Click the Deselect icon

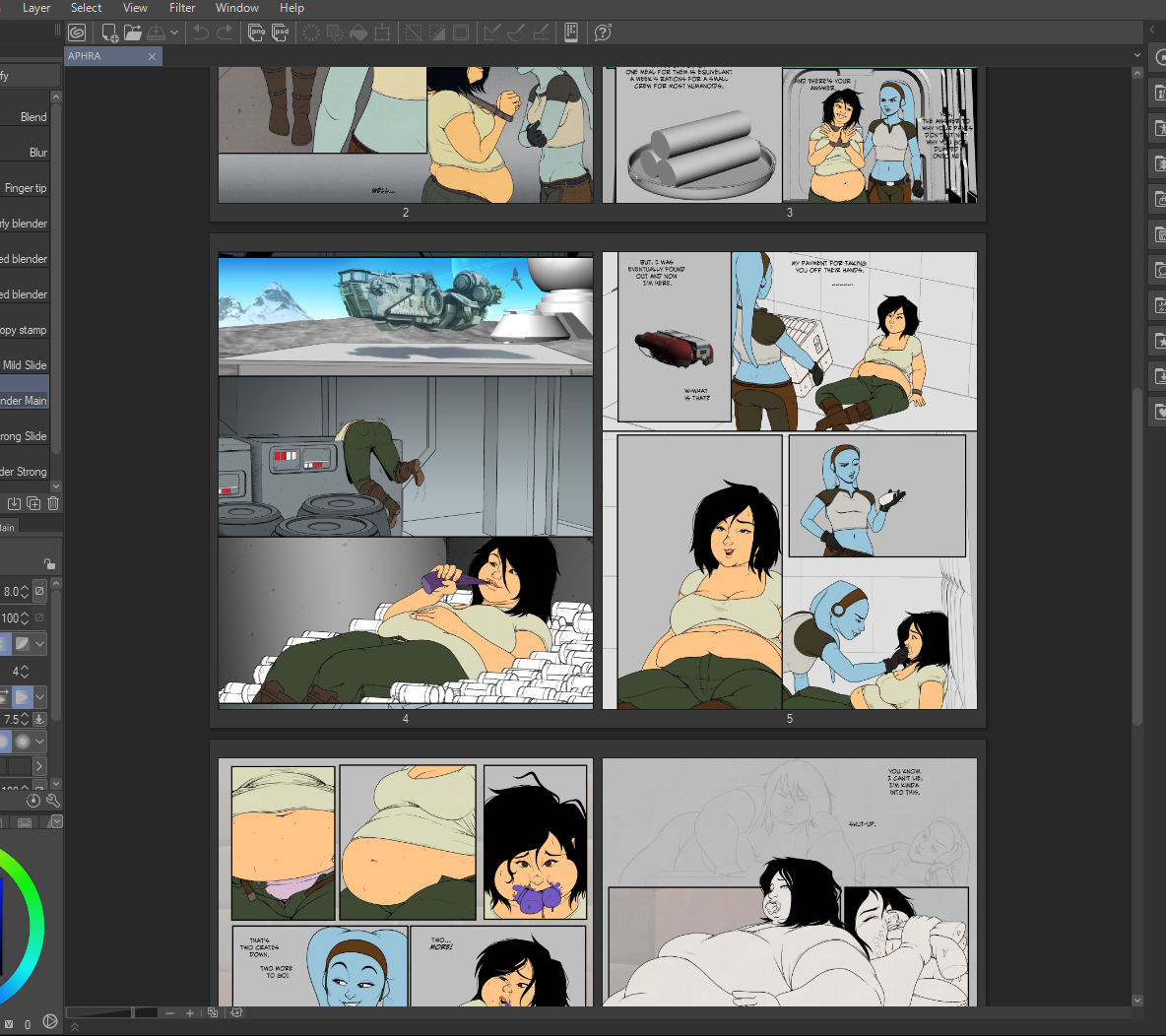(414, 32)
